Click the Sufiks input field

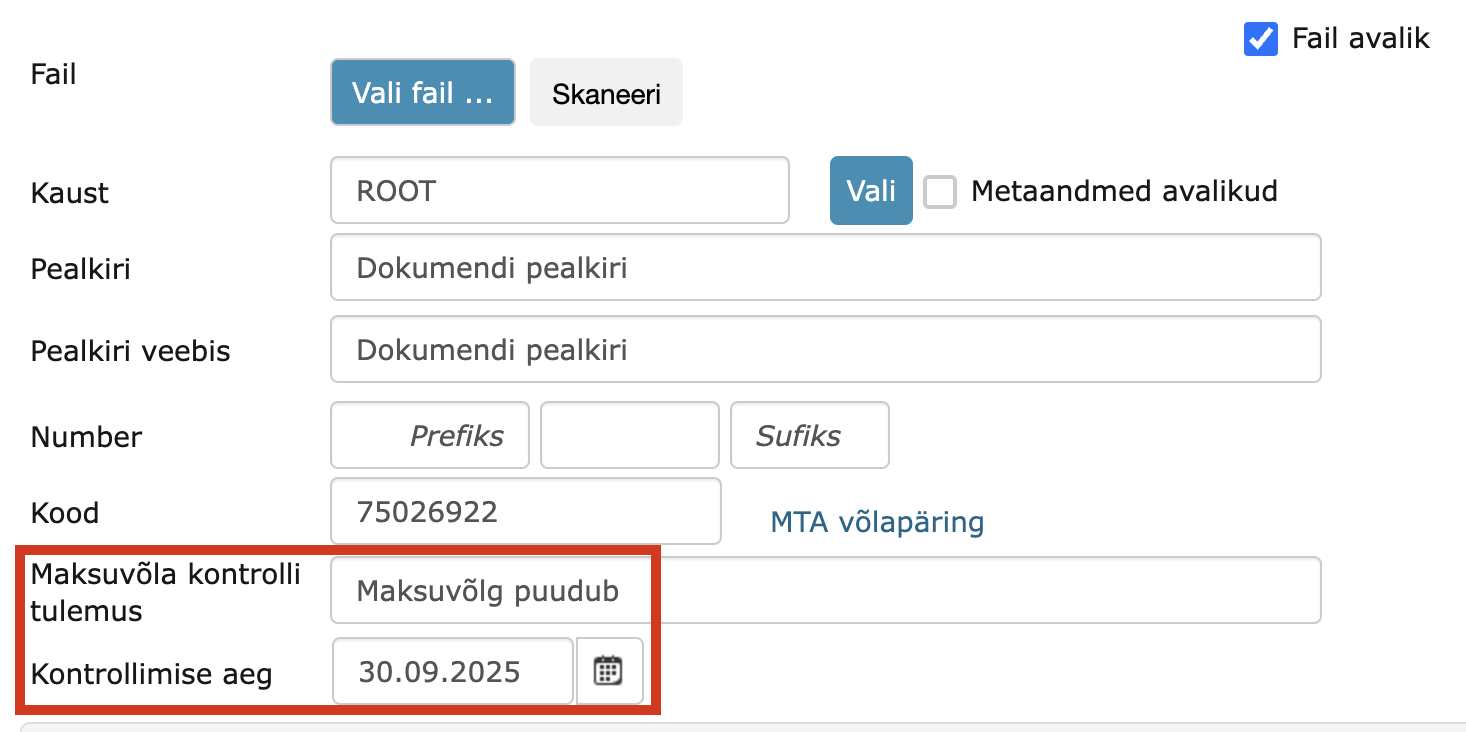click(809, 435)
